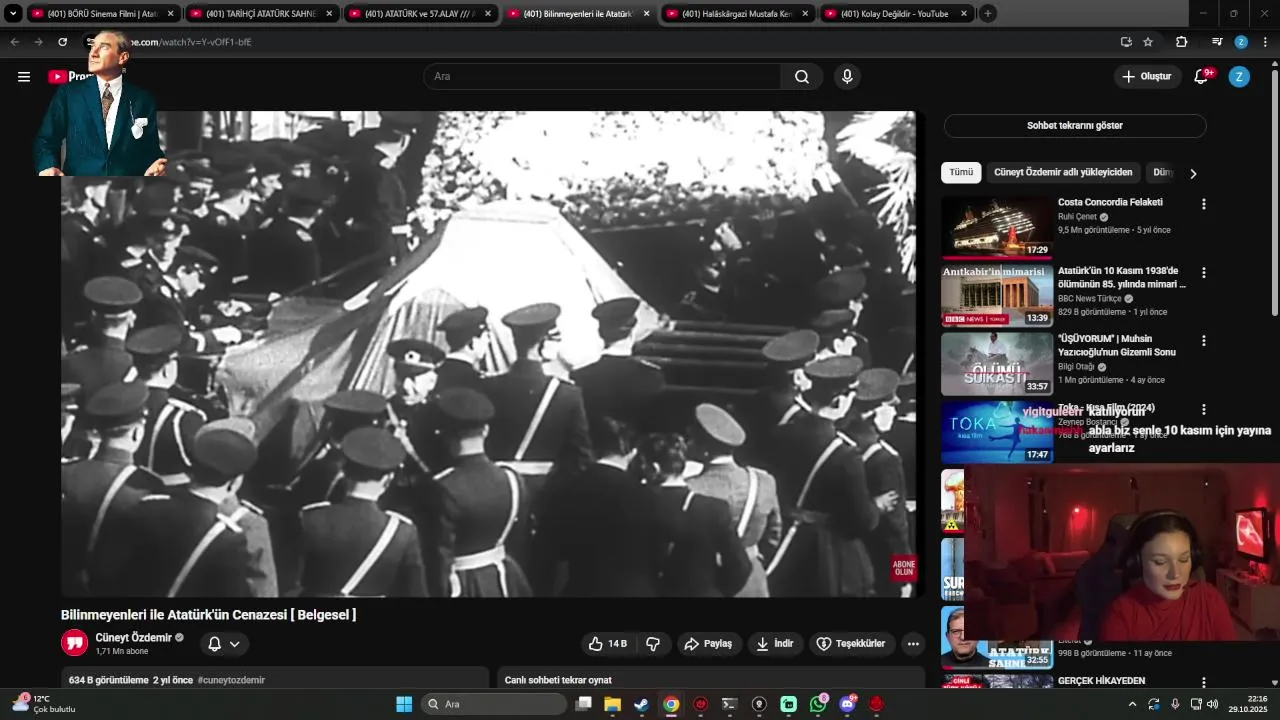Open the TOKA kısa film thumbnail
Screen dimensions: 1280x720
[x=996, y=432]
